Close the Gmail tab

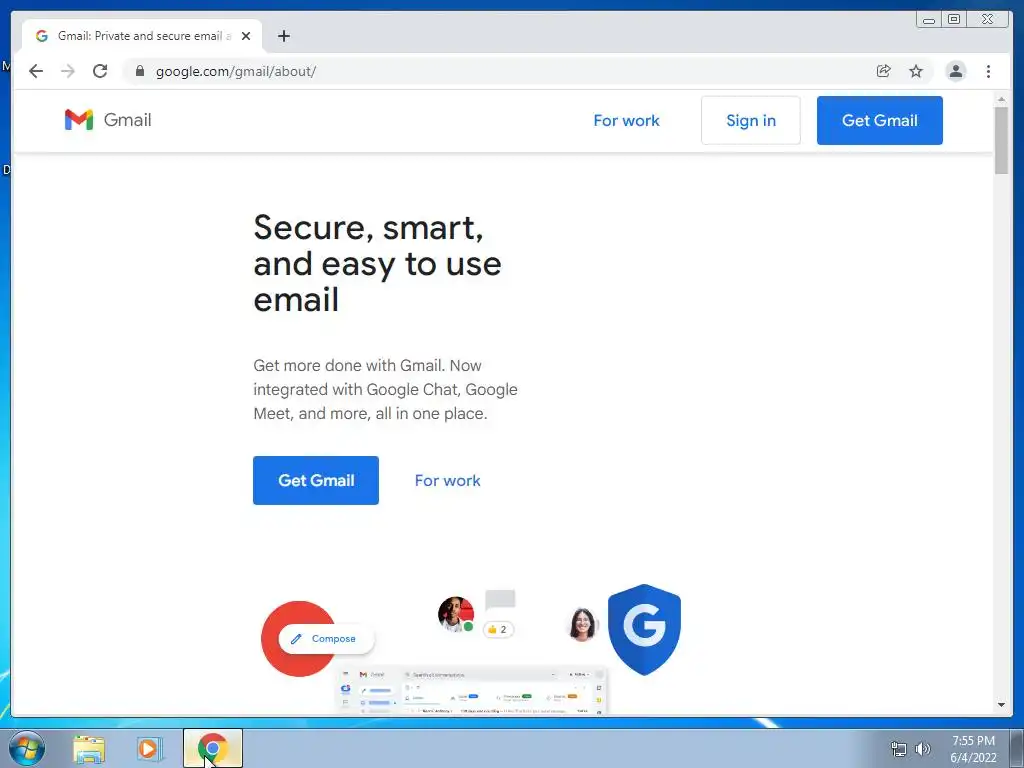pos(246,36)
